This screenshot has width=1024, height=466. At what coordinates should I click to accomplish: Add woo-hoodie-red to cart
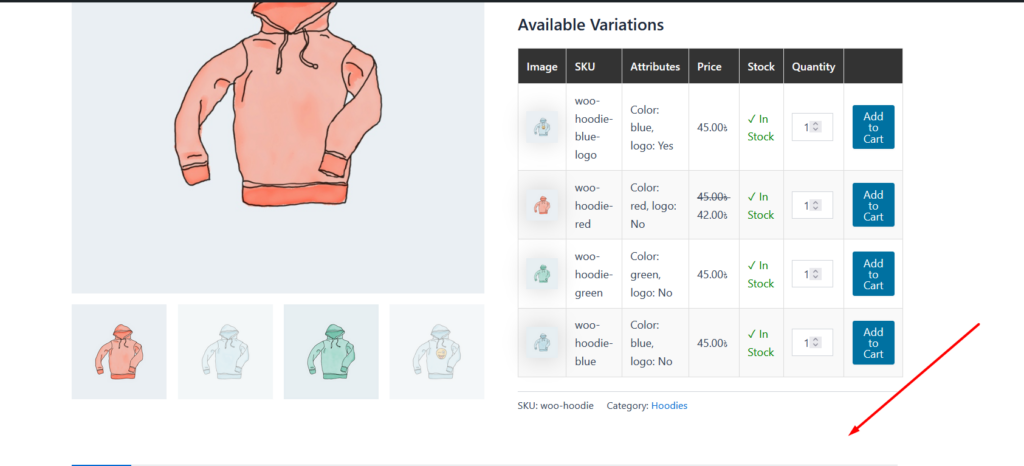tap(873, 205)
